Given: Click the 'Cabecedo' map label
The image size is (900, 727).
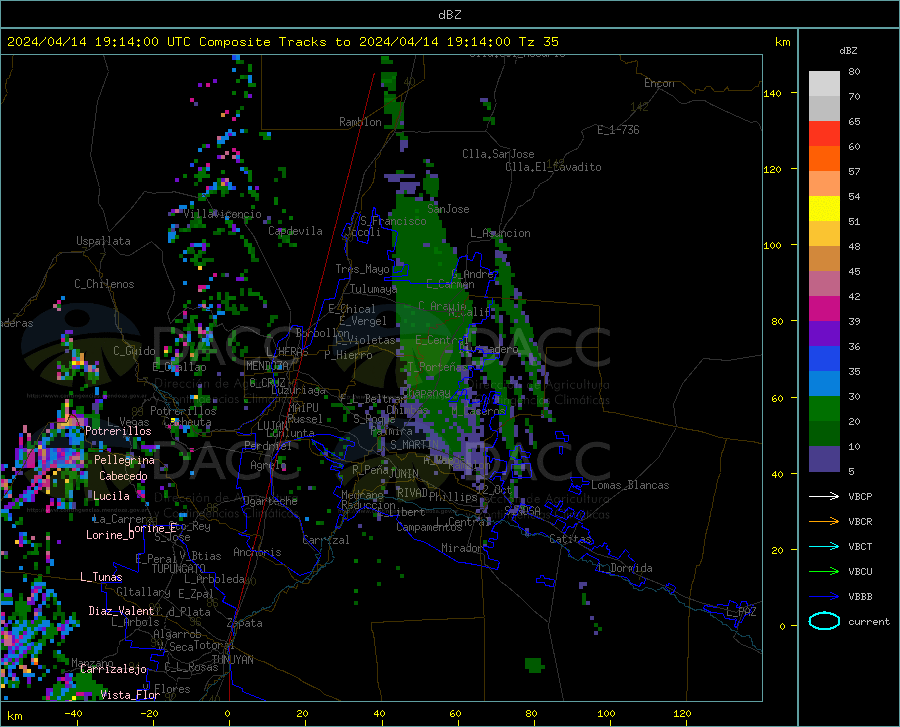Looking at the screenshot, I should click(x=123, y=476).
